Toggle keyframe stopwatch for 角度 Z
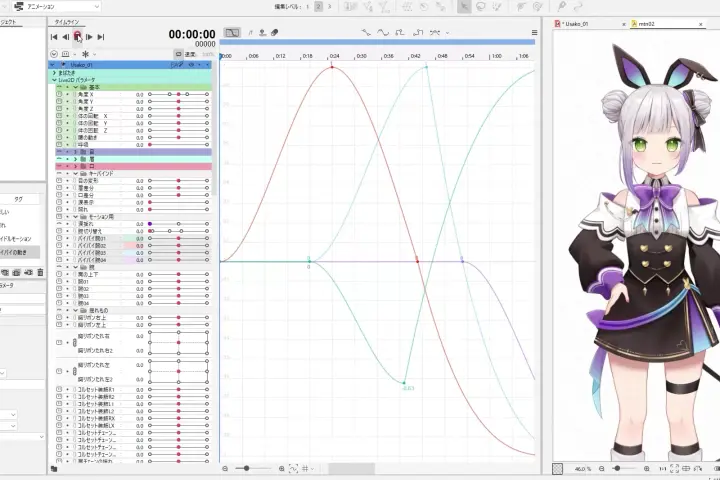Image resolution: width=720 pixels, height=480 pixels. pyautogui.click(x=59, y=109)
